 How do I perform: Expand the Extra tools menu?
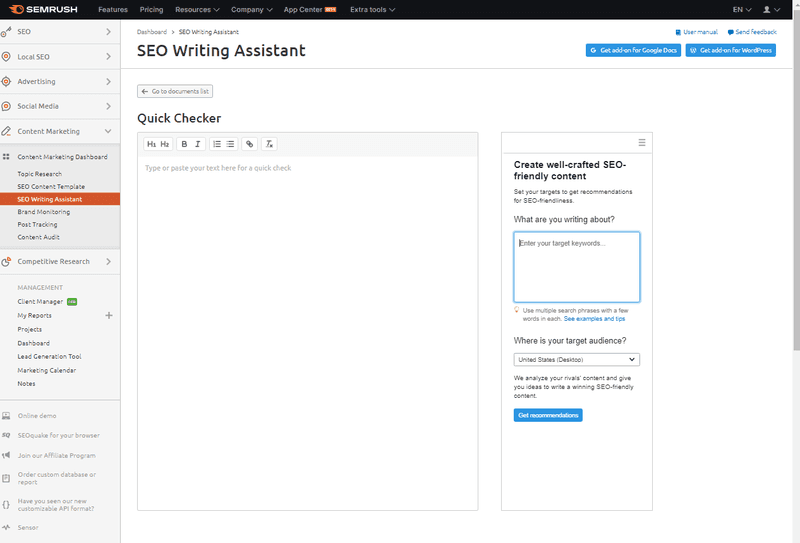[372, 9]
